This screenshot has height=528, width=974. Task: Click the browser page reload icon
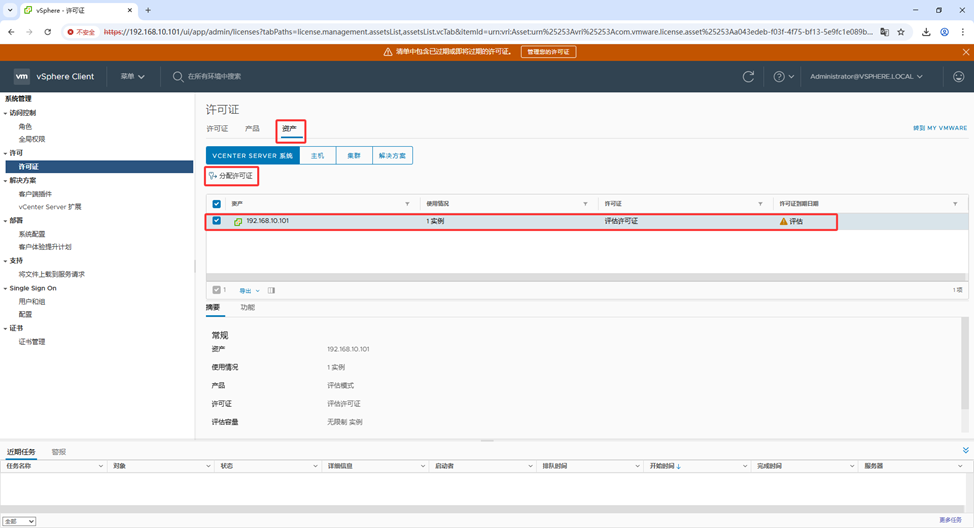(47, 32)
